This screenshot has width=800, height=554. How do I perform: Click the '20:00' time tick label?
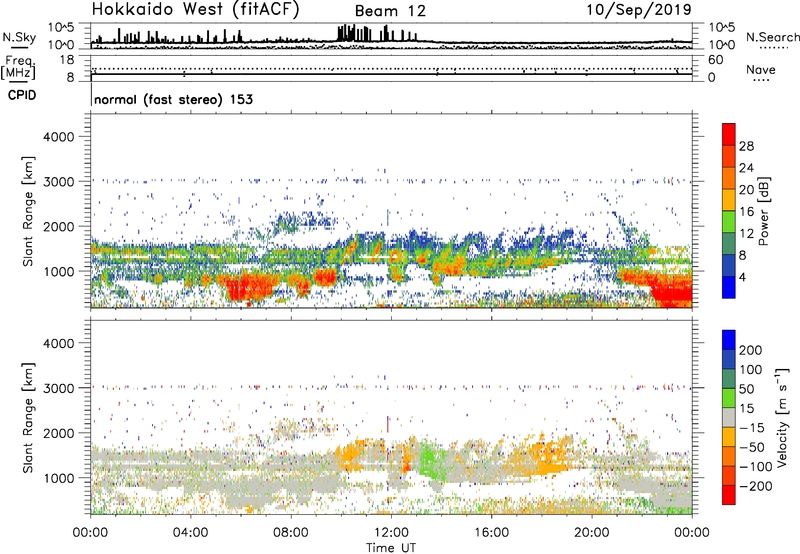click(x=591, y=533)
